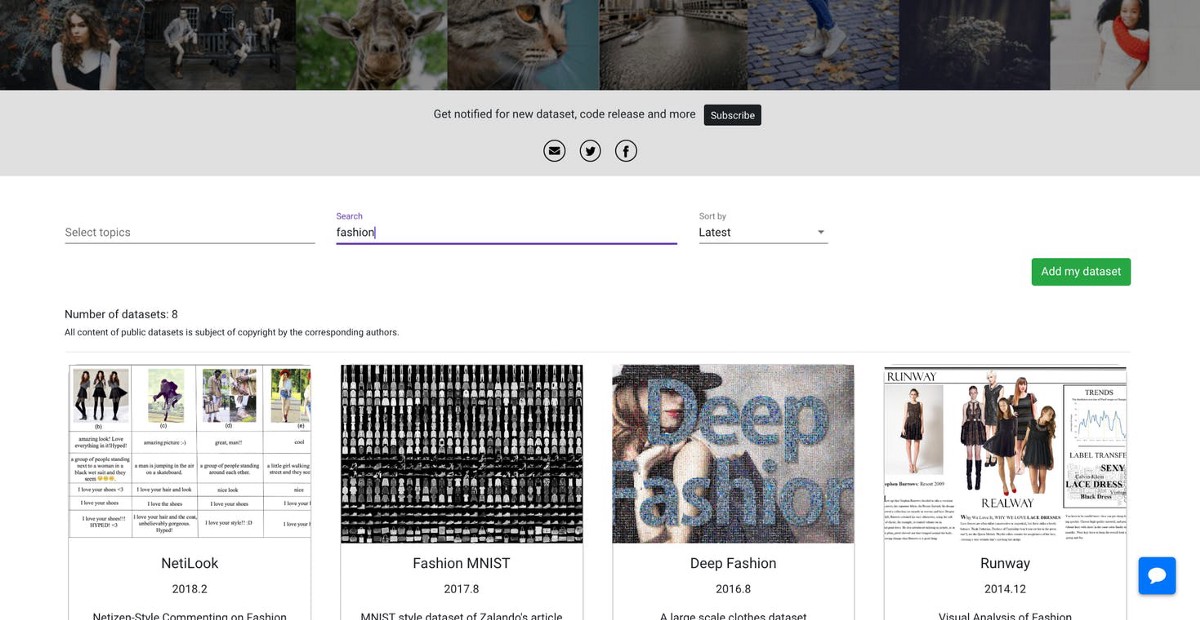
Task: Click the 2014.12 date text
Action: coord(1005,589)
